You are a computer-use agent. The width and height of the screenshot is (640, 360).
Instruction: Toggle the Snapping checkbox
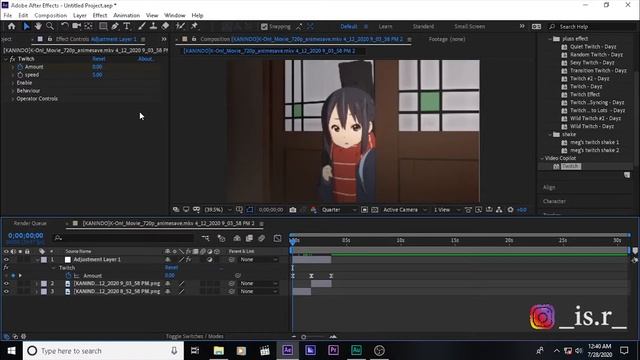tap(264, 27)
